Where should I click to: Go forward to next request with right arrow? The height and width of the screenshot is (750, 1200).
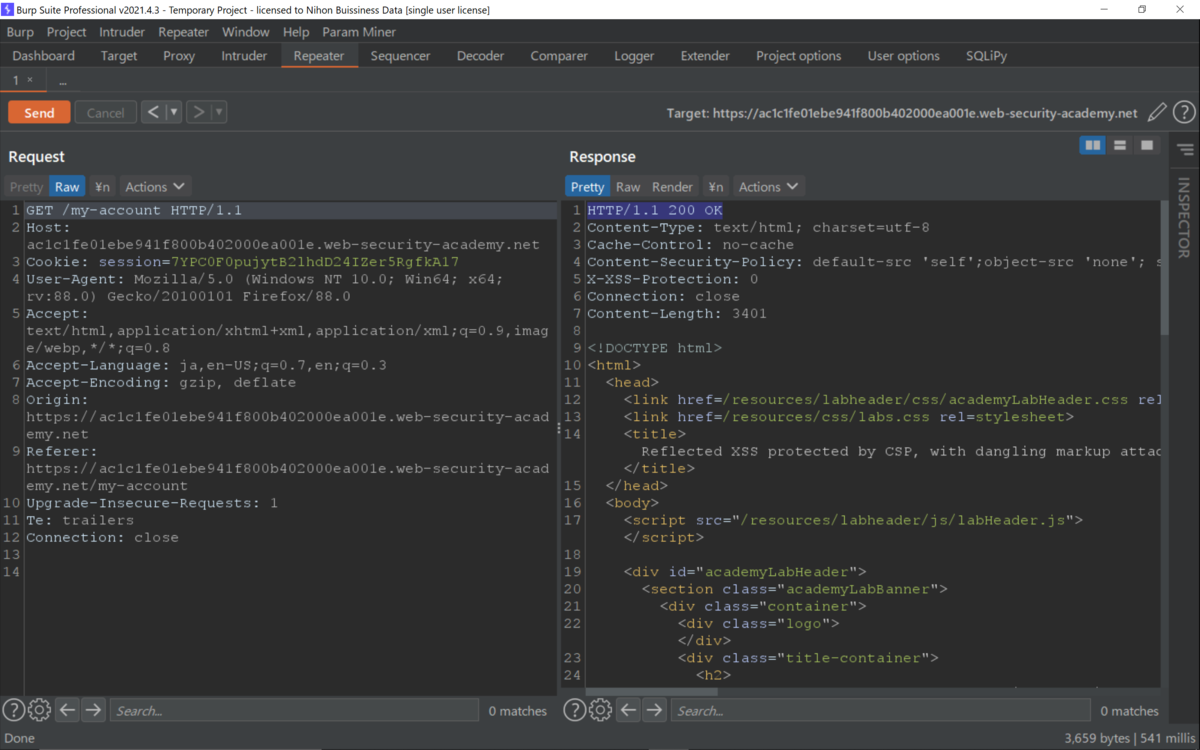click(198, 112)
